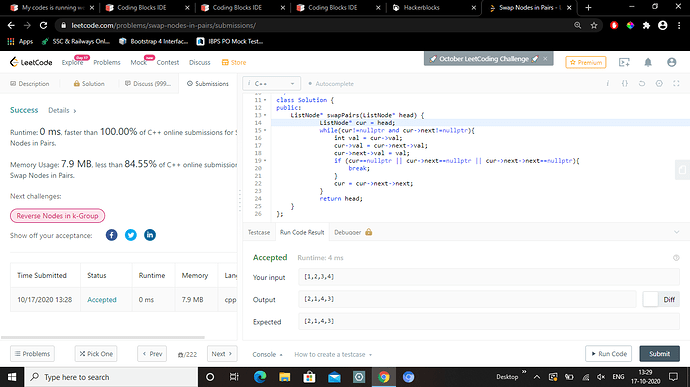
Task: Enter fullscreen editor mode icon
Action: 676,83
